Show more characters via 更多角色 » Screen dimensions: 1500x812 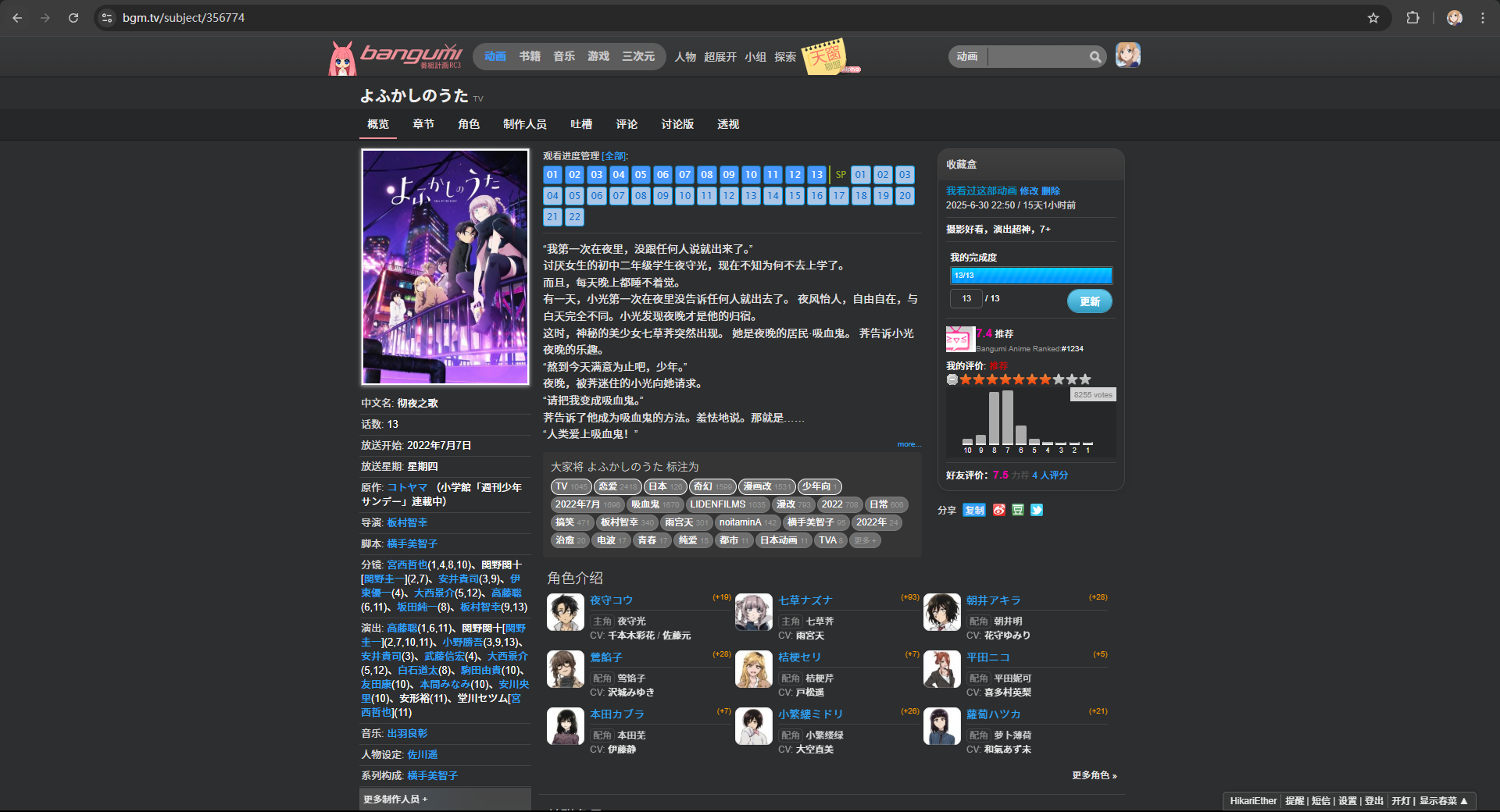pyautogui.click(x=1094, y=775)
